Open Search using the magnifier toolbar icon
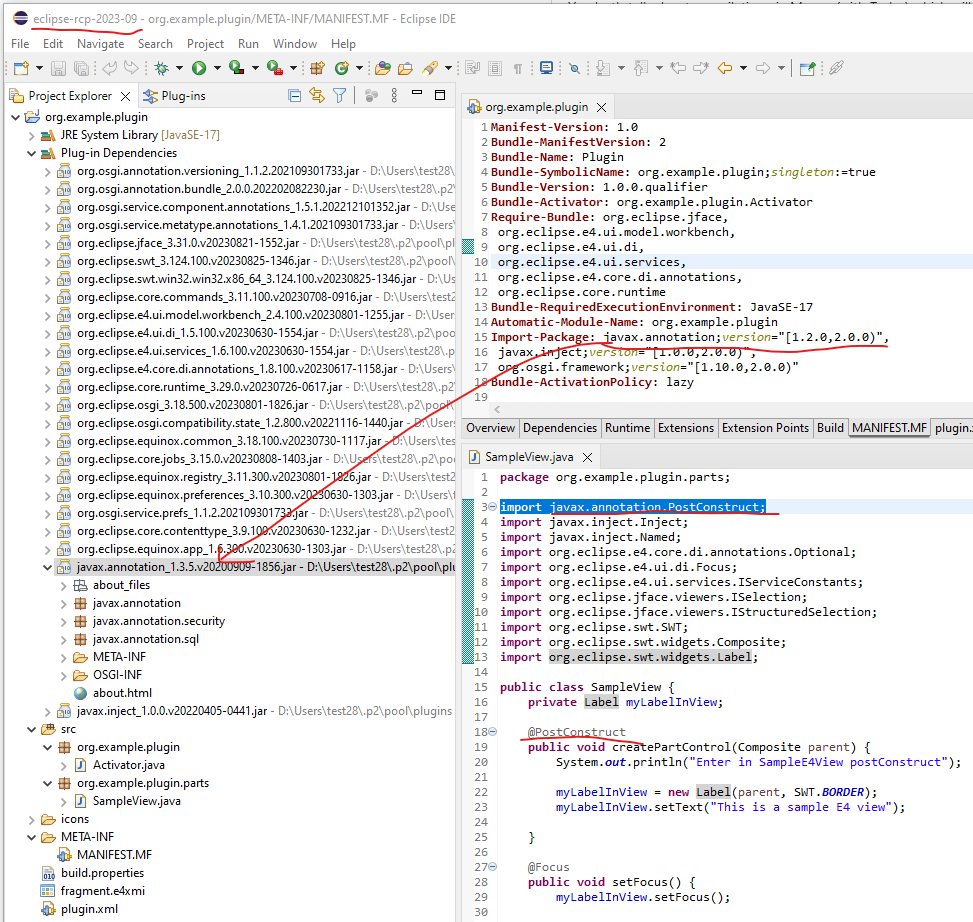The height and width of the screenshot is (922, 973). (x=574, y=67)
